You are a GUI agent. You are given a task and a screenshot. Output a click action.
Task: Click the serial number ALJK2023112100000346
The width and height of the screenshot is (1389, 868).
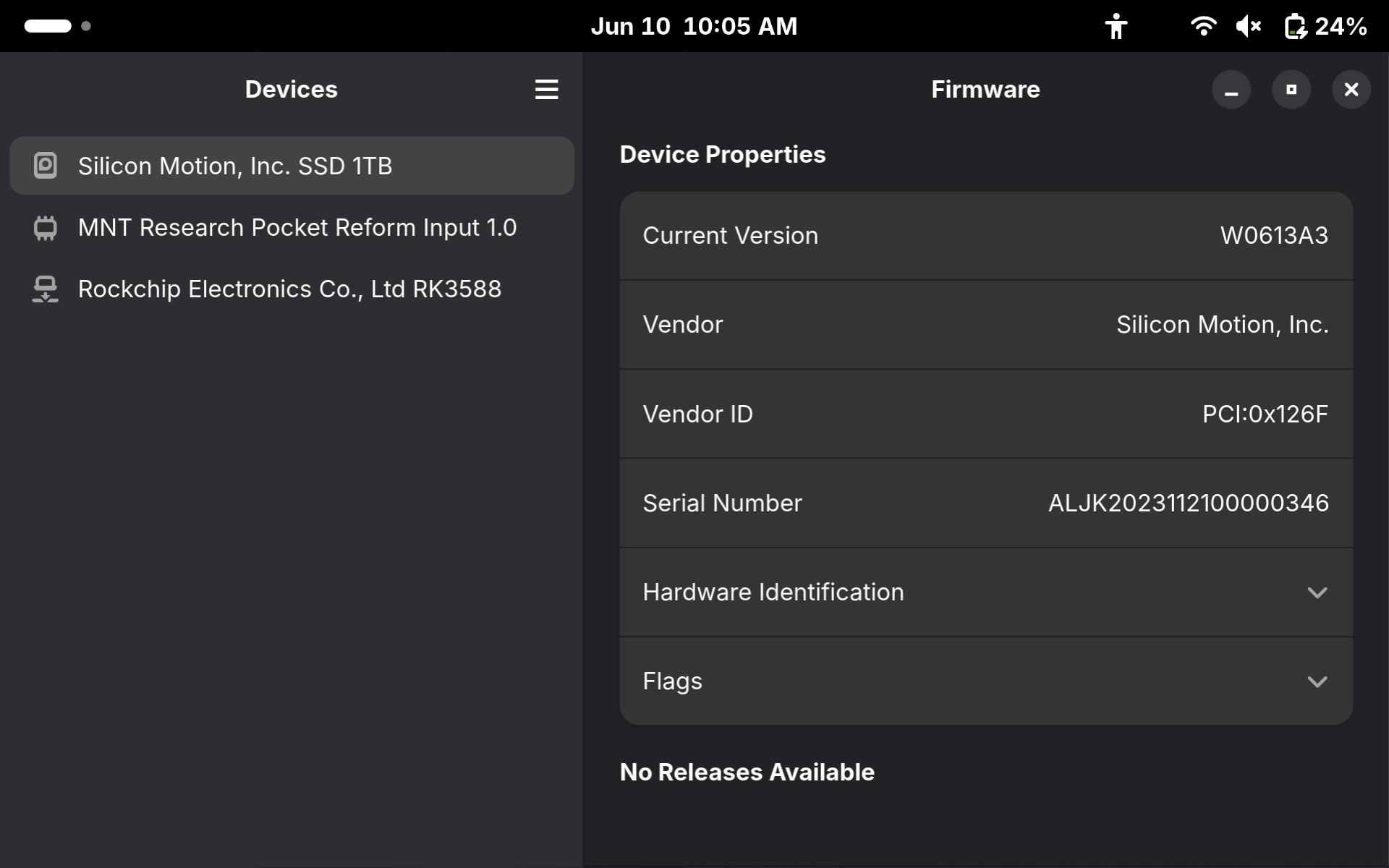click(x=1188, y=503)
